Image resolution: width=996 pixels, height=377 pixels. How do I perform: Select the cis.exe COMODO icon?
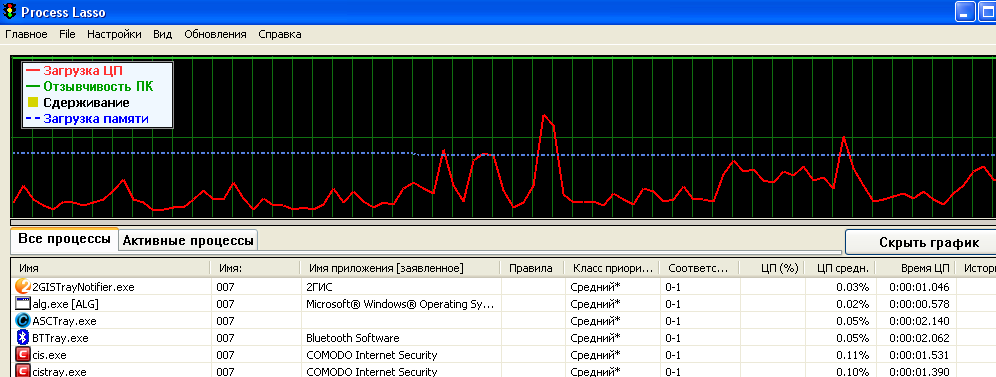pyautogui.click(x=22, y=355)
